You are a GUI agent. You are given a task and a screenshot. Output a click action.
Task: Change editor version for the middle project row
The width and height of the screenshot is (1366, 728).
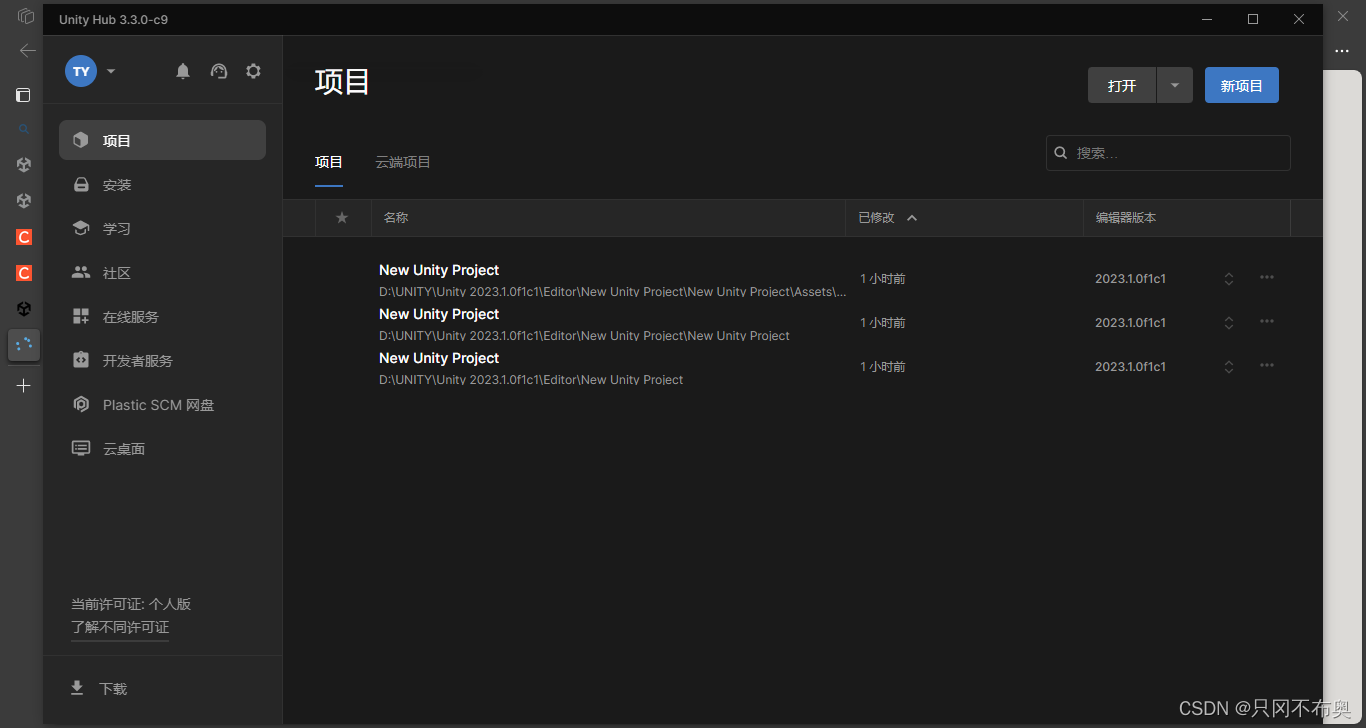1229,323
